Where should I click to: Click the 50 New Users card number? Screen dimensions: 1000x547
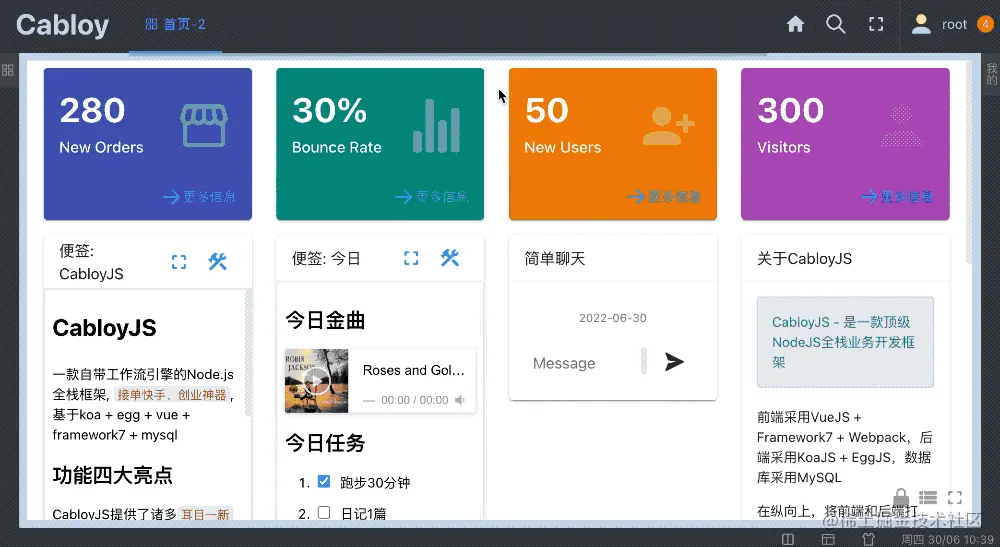tap(547, 110)
